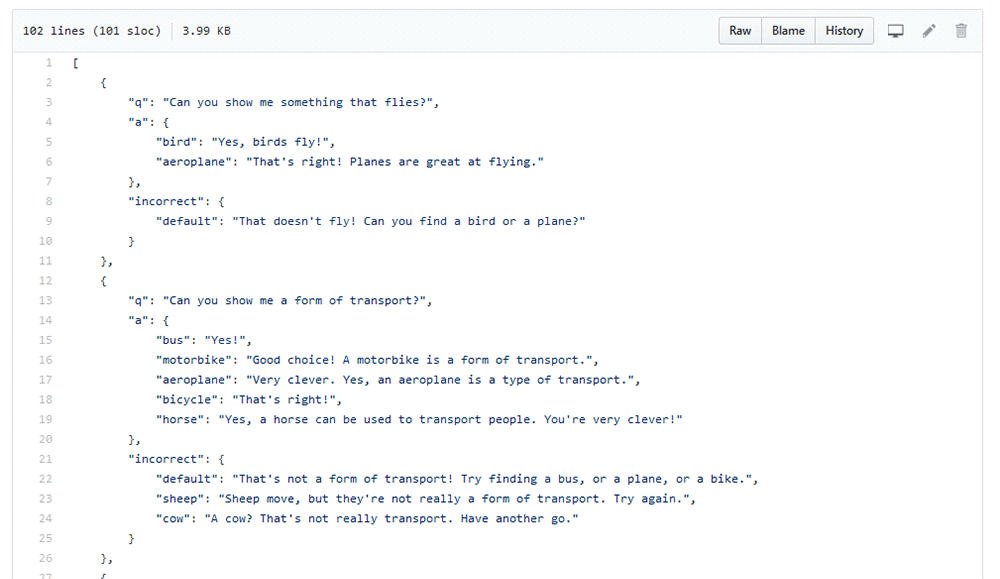Click the 3.99 KB file size text
This screenshot has height=579, width=1000.
coord(206,31)
